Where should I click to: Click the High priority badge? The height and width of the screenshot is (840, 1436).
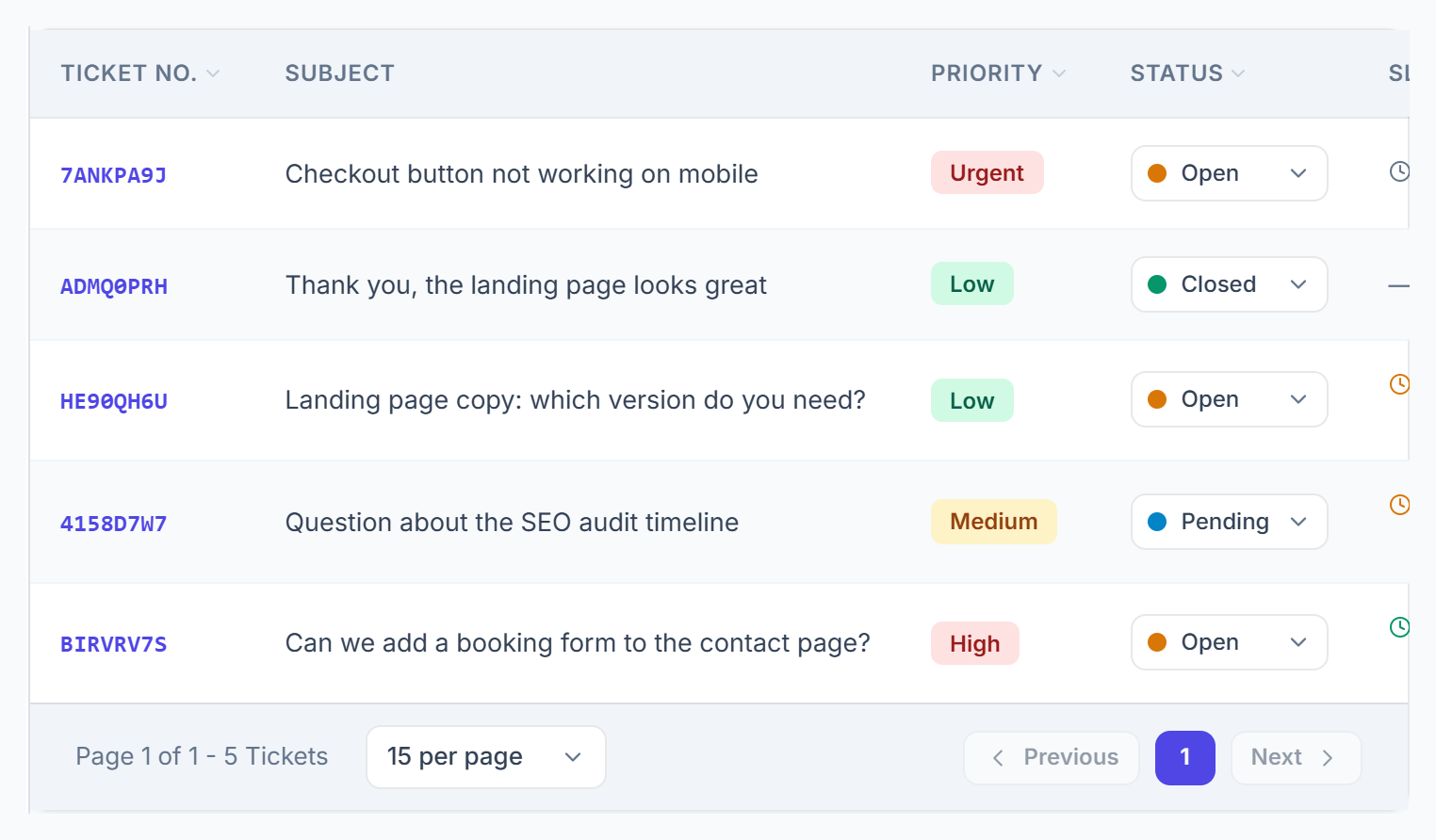coord(974,643)
